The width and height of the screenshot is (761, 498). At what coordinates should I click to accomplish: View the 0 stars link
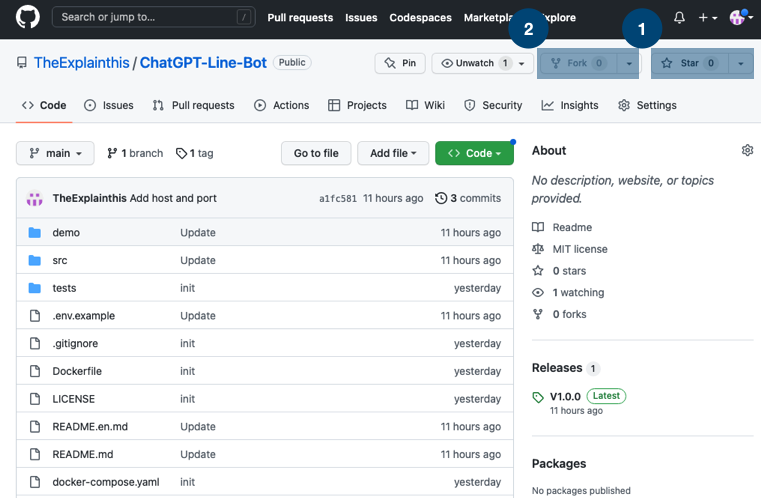pos(559,271)
